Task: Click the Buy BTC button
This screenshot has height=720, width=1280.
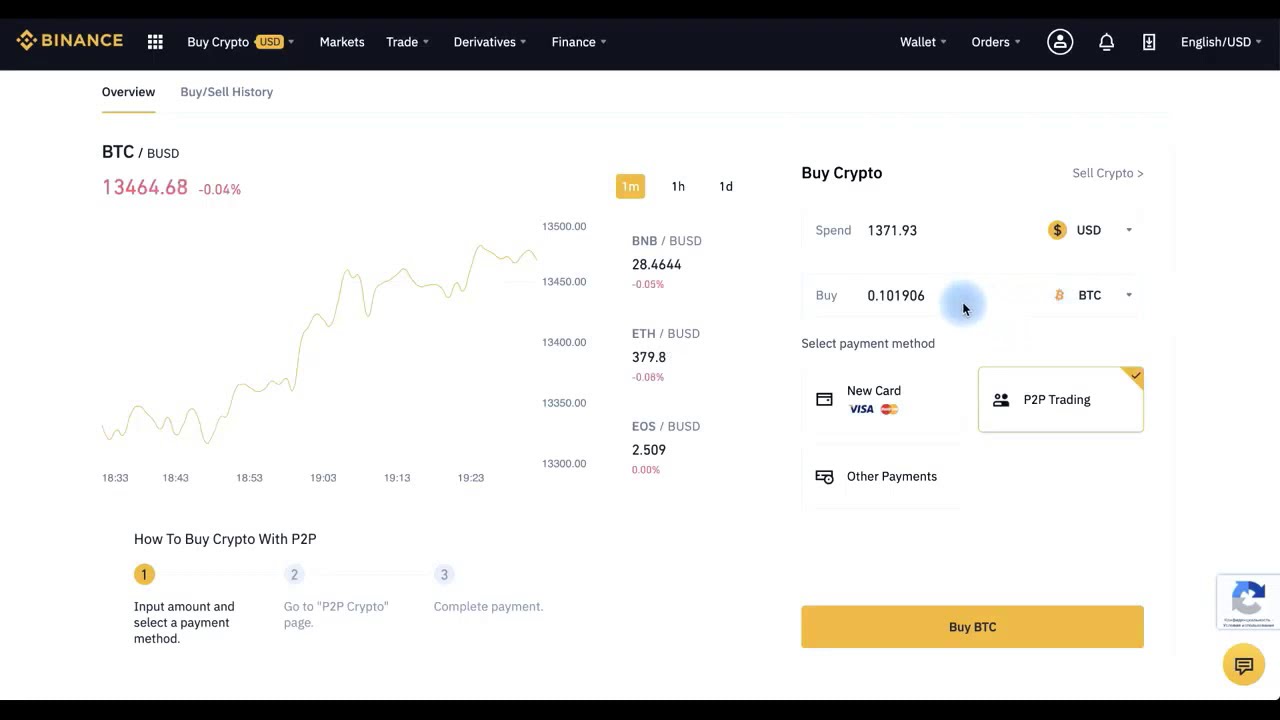Action: (972, 627)
